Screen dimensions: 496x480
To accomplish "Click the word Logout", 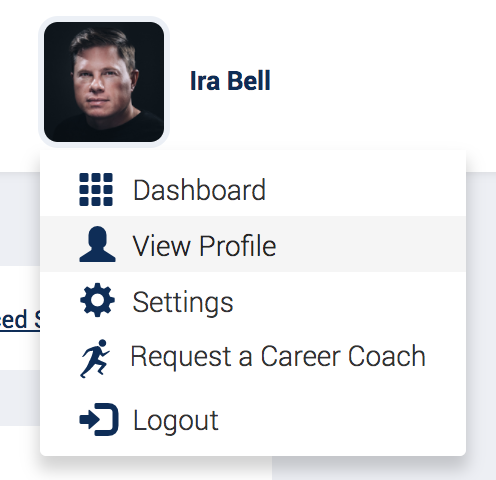I will coord(176,421).
